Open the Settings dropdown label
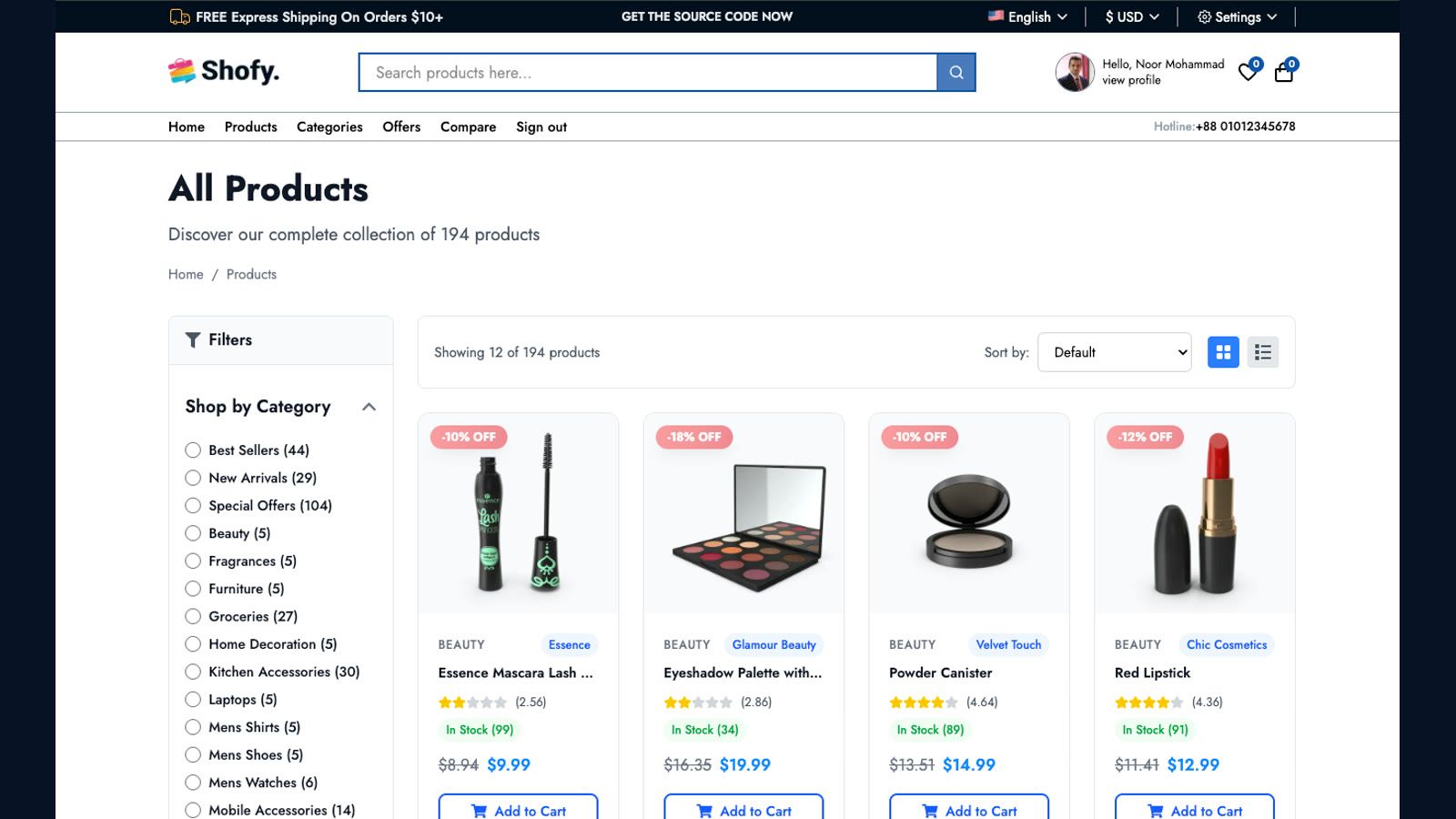Image resolution: width=1456 pixels, height=819 pixels. 1238,16
